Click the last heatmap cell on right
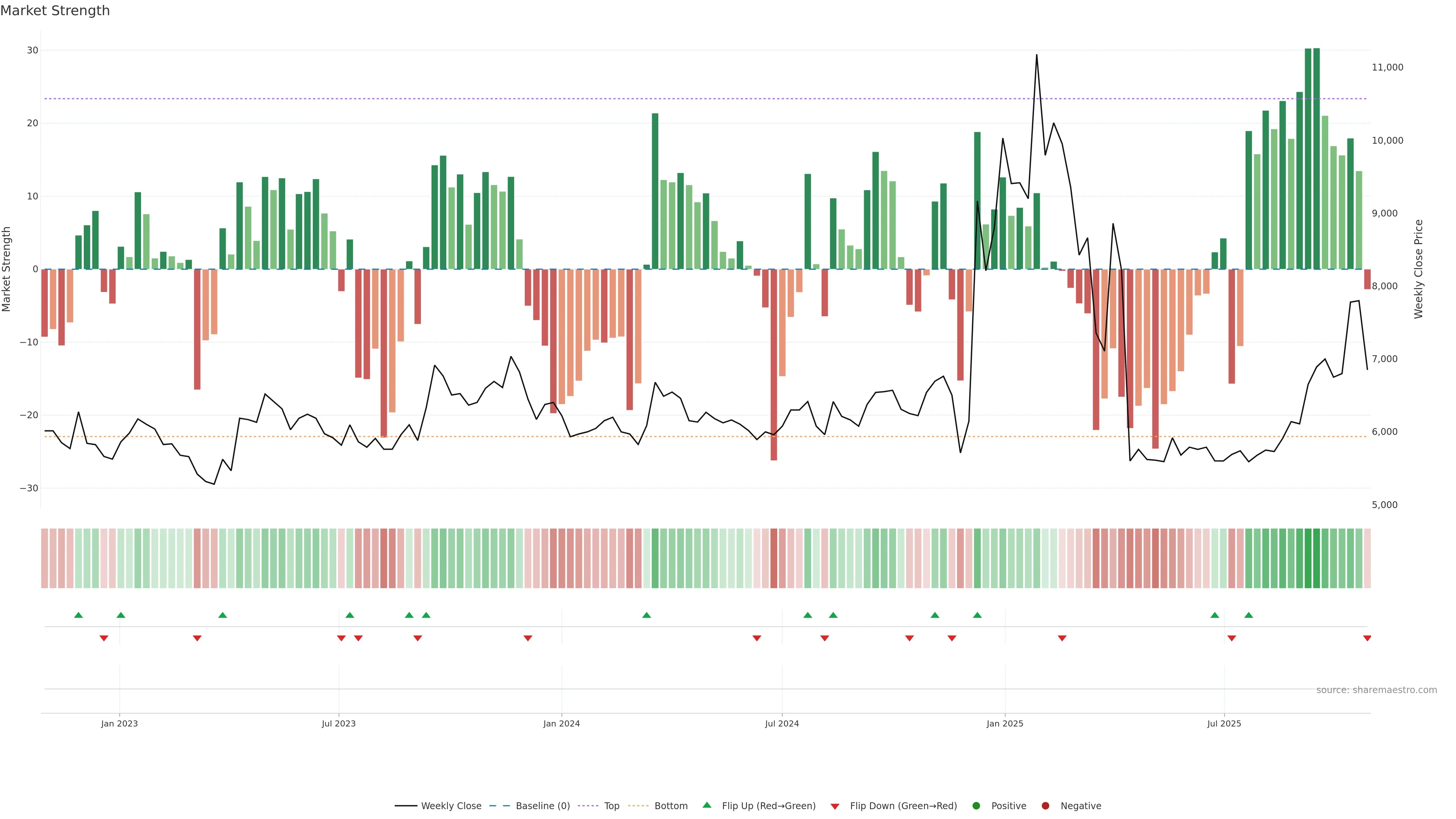This screenshot has width=1456, height=819. click(x=1367, y=558)
